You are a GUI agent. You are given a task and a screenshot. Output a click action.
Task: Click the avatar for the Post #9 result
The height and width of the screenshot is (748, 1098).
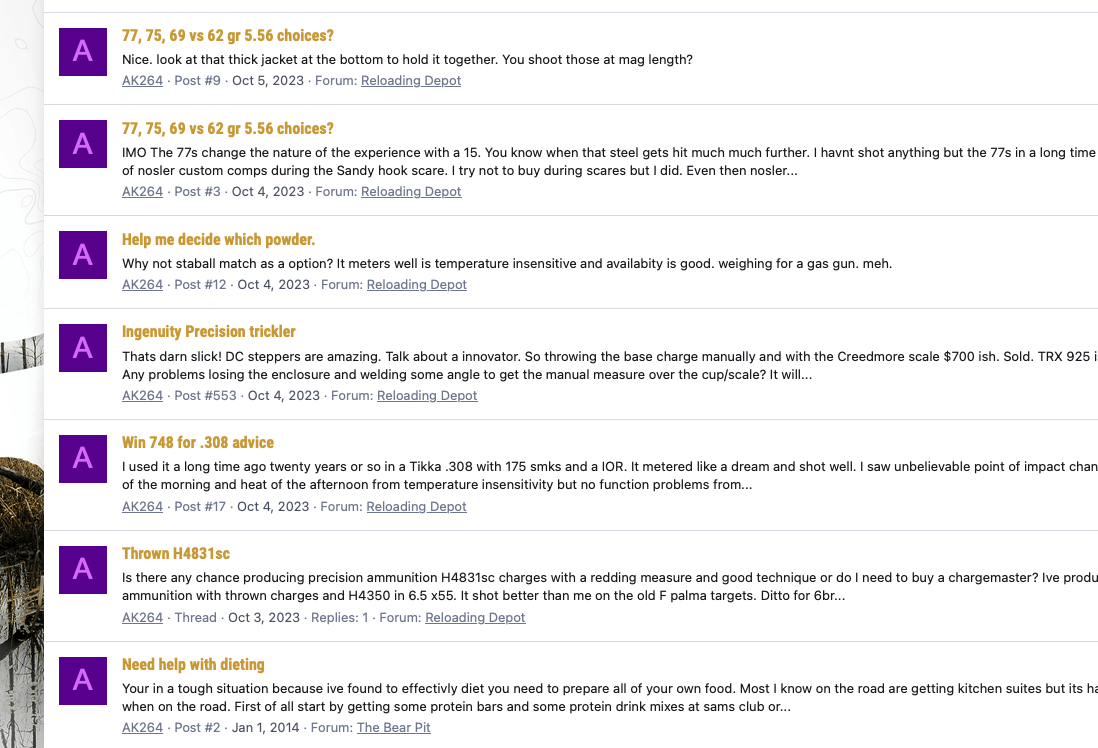[83, 51]
